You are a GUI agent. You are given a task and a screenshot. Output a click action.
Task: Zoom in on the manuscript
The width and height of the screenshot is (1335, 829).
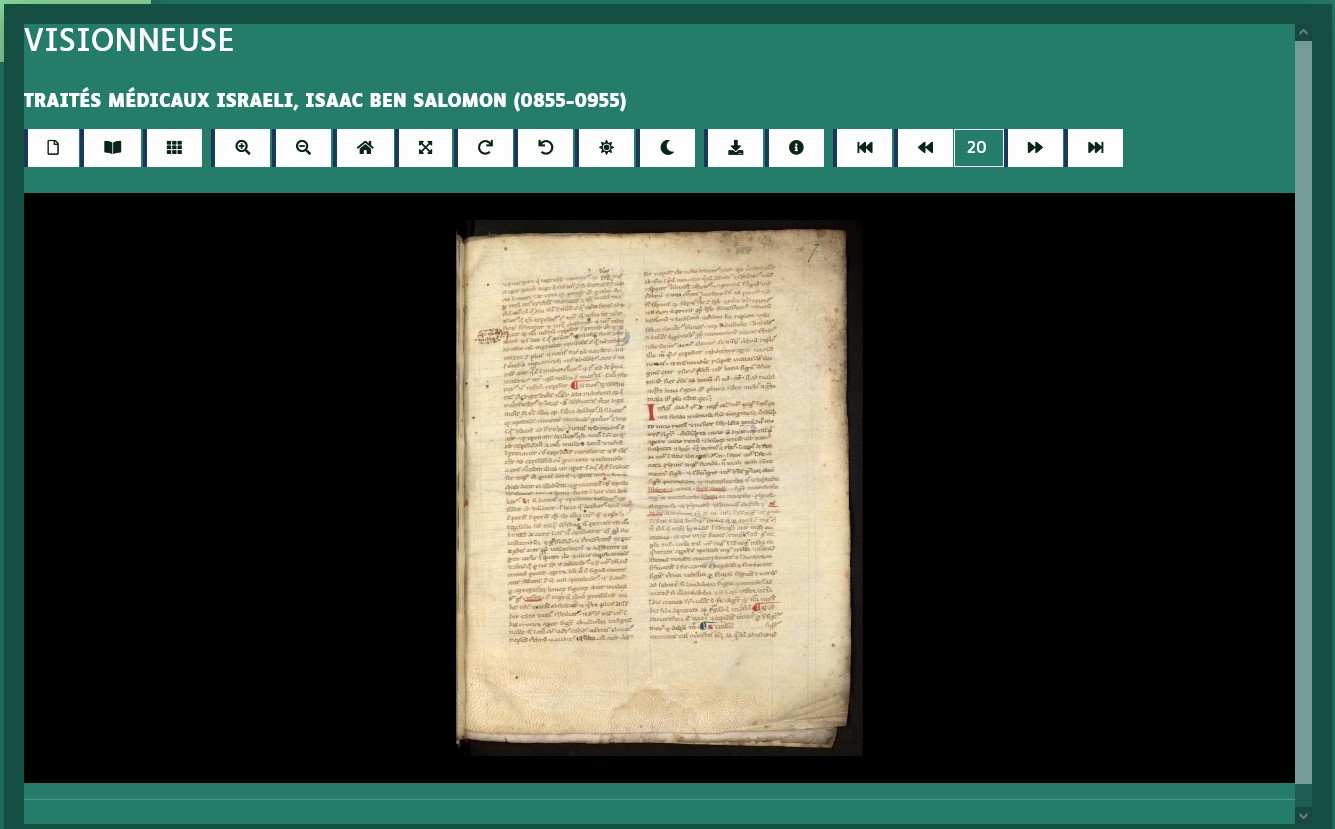pos(242,148)
